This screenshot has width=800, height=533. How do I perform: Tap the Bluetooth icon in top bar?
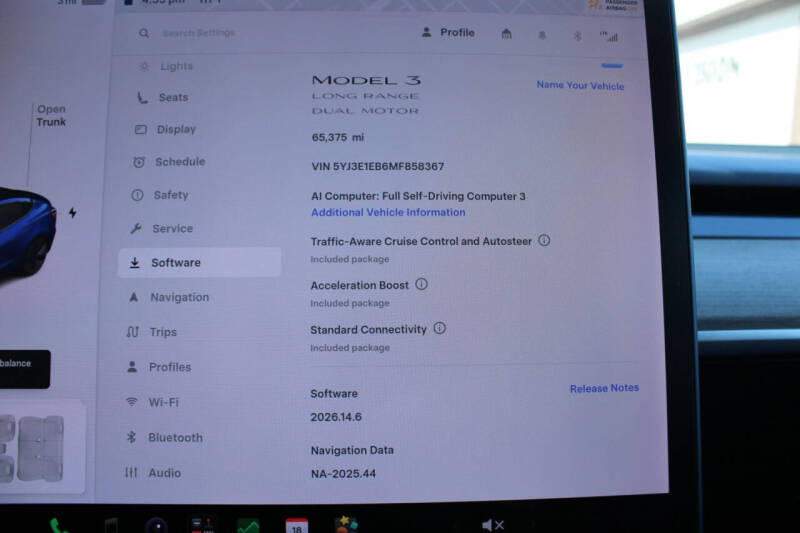click(x=577, y=36)
